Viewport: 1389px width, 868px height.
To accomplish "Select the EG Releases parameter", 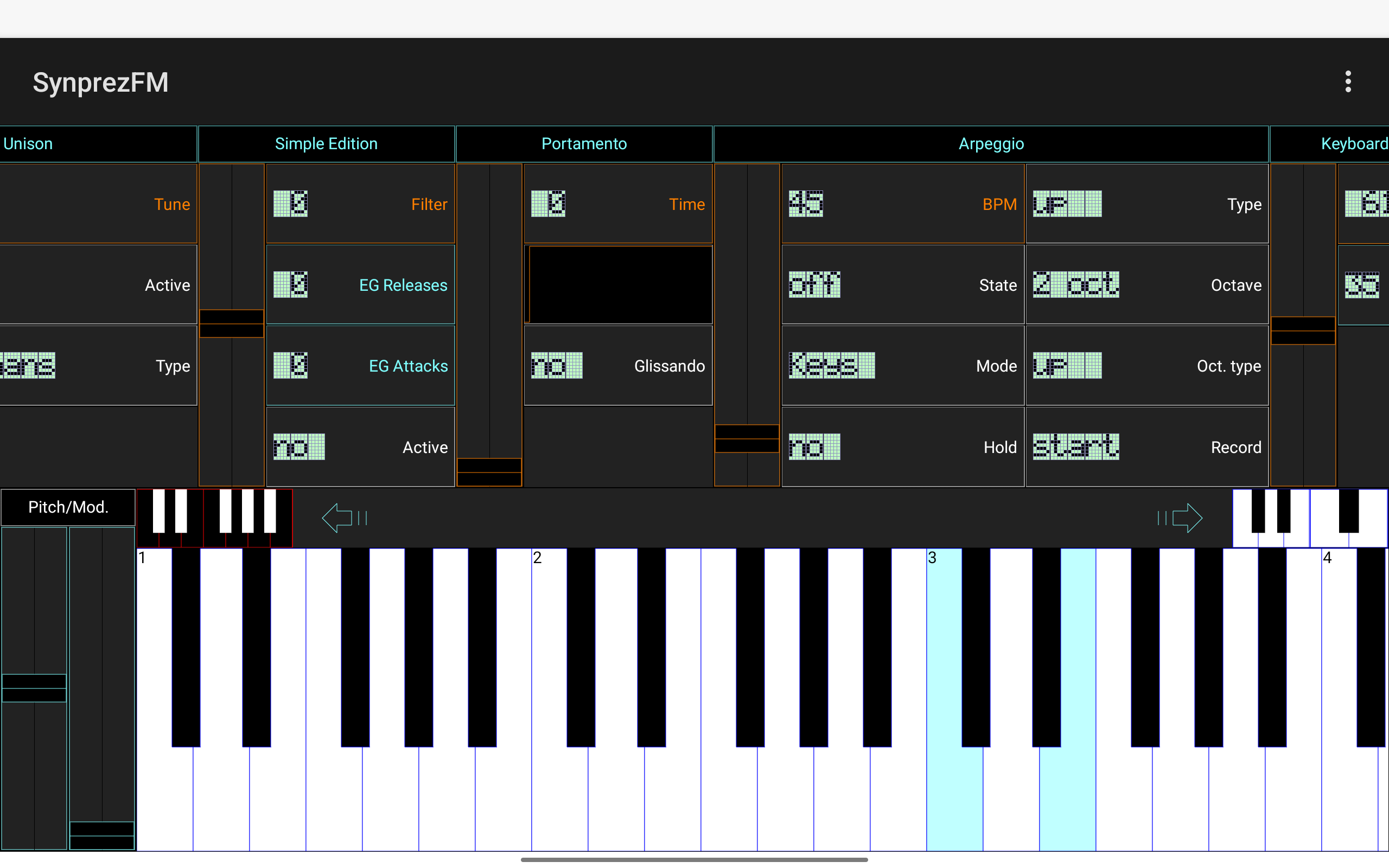I will (360, 285).
